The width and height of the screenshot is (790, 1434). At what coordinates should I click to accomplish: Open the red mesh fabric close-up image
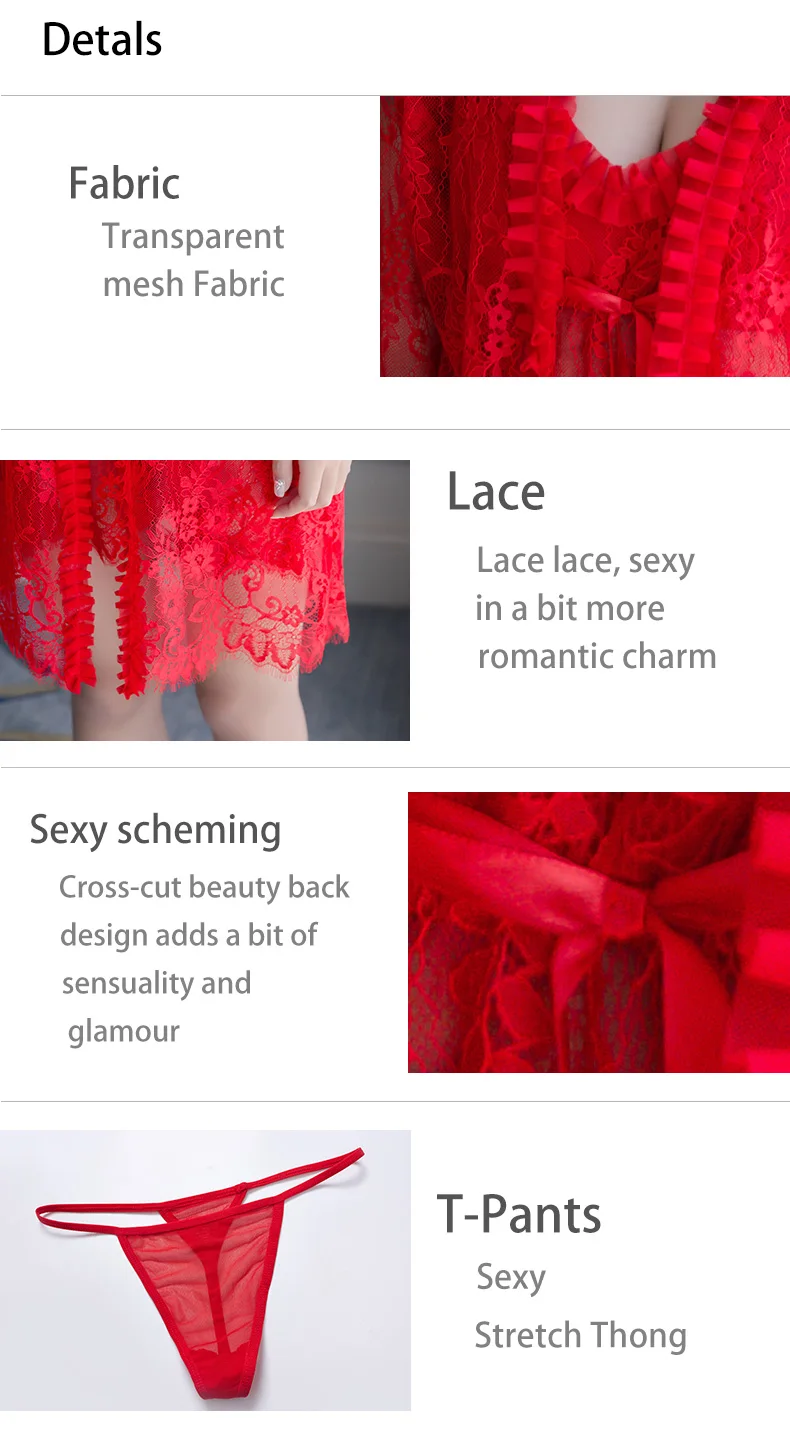tap(585, 236)
